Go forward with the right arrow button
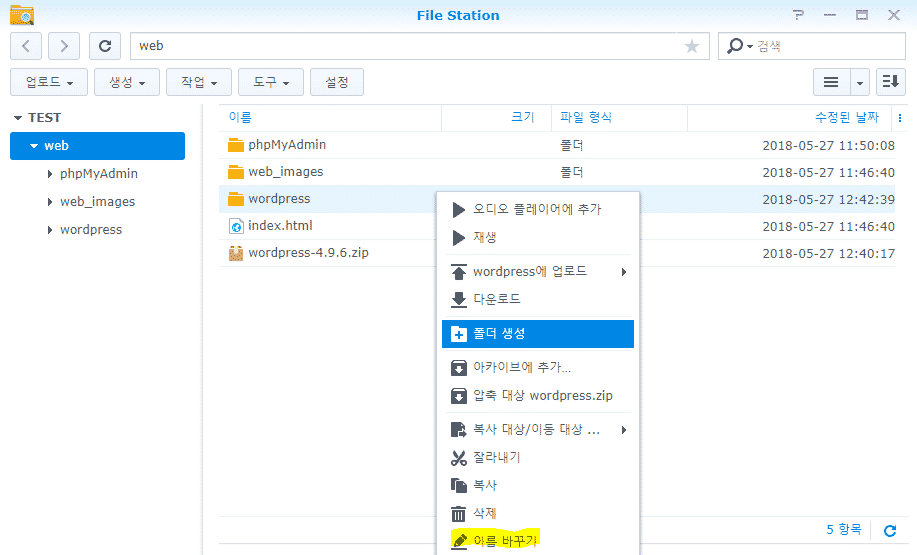The height and width of the screenshot is (555, 917). (x=64, y=46)
